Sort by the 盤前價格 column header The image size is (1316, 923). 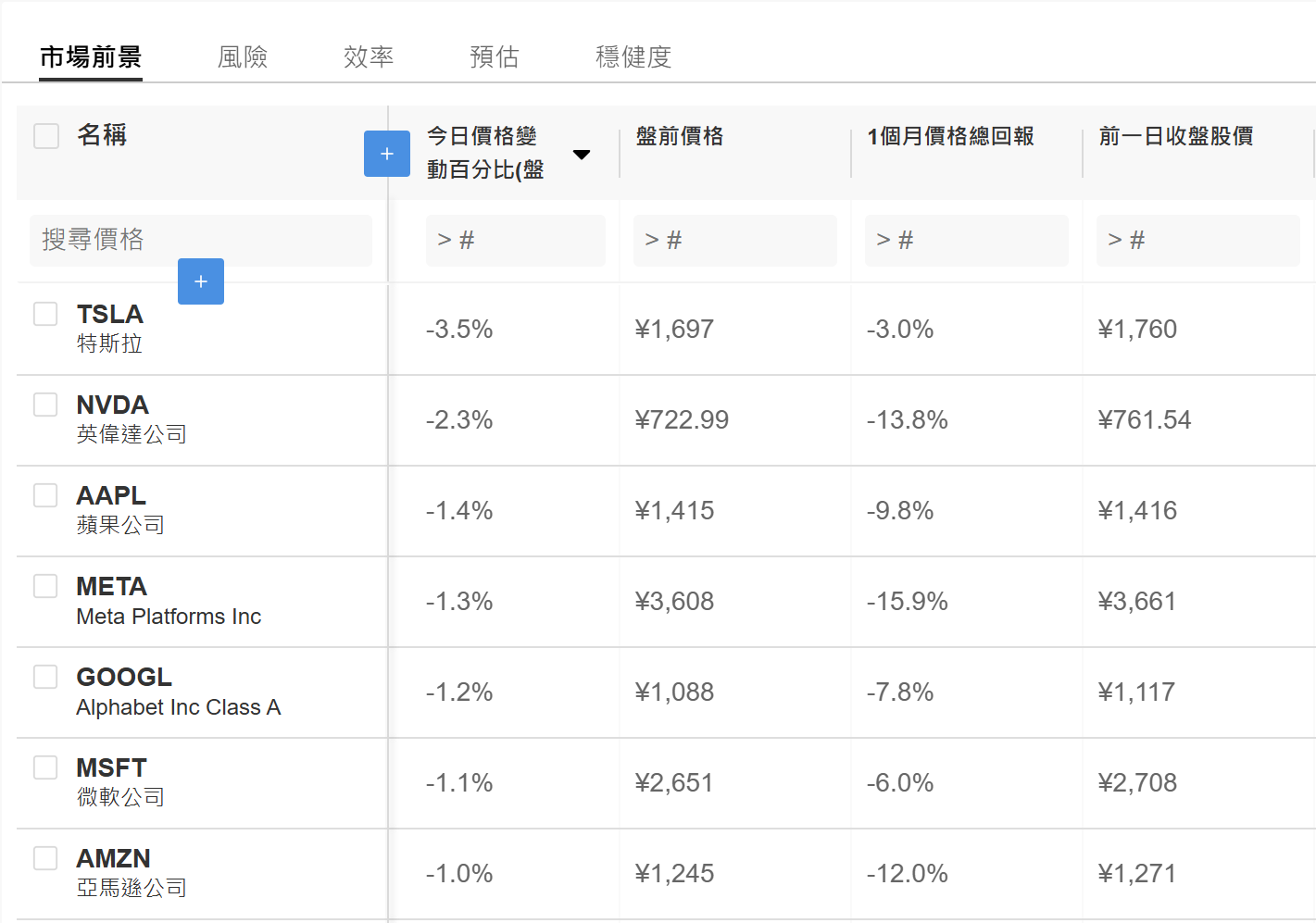pyautogui.click(x=680, y=136)
